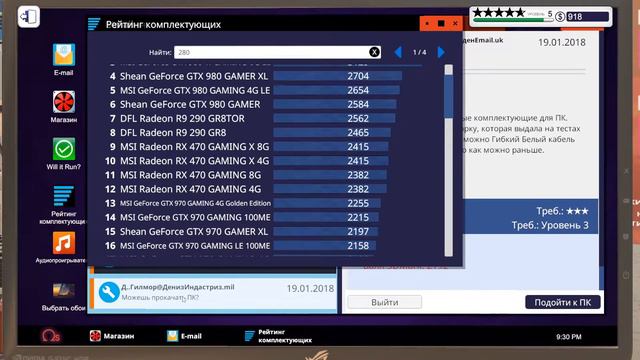This screenshot has height=360, width=640.
Task: Open the OS start menu logo in taskbar
Action: click(x=51, y=336)
